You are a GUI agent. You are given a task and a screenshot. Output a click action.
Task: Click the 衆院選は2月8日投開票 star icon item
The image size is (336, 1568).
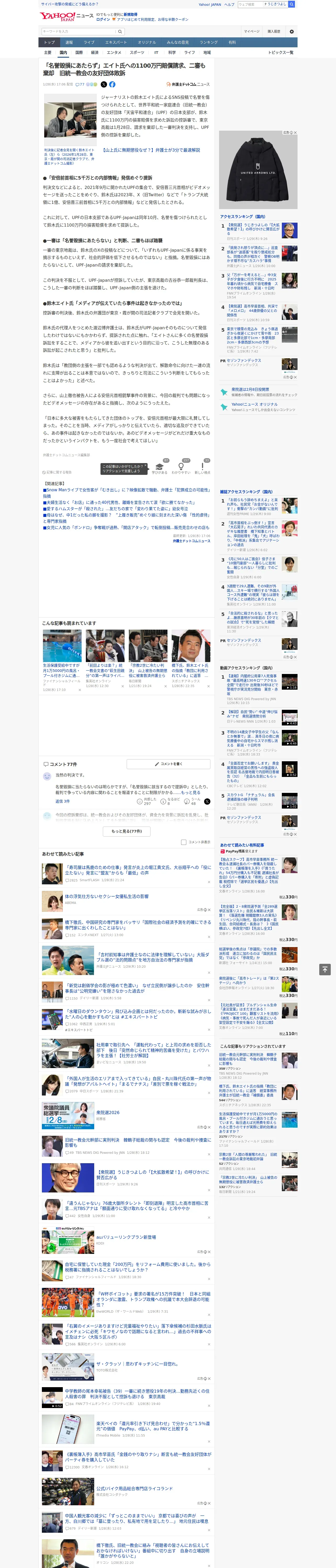[258, 392]
